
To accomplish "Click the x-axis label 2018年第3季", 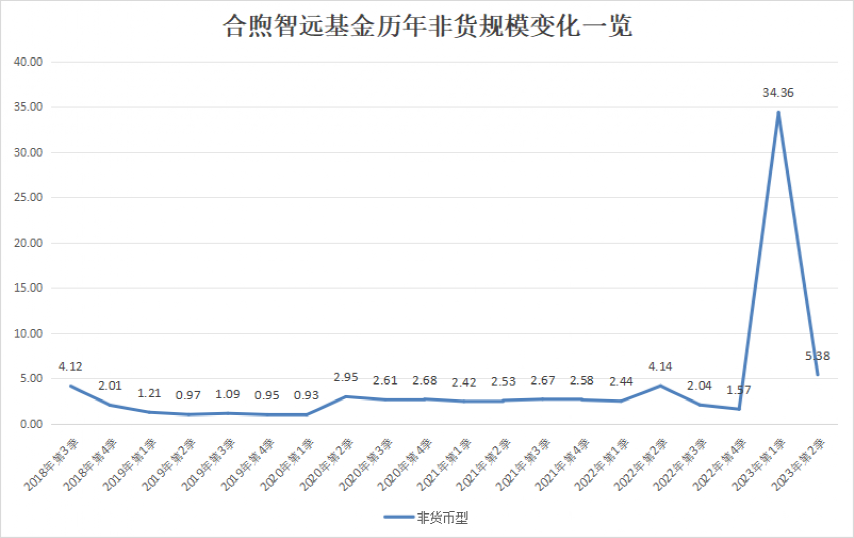I will [x=52, y=464].
